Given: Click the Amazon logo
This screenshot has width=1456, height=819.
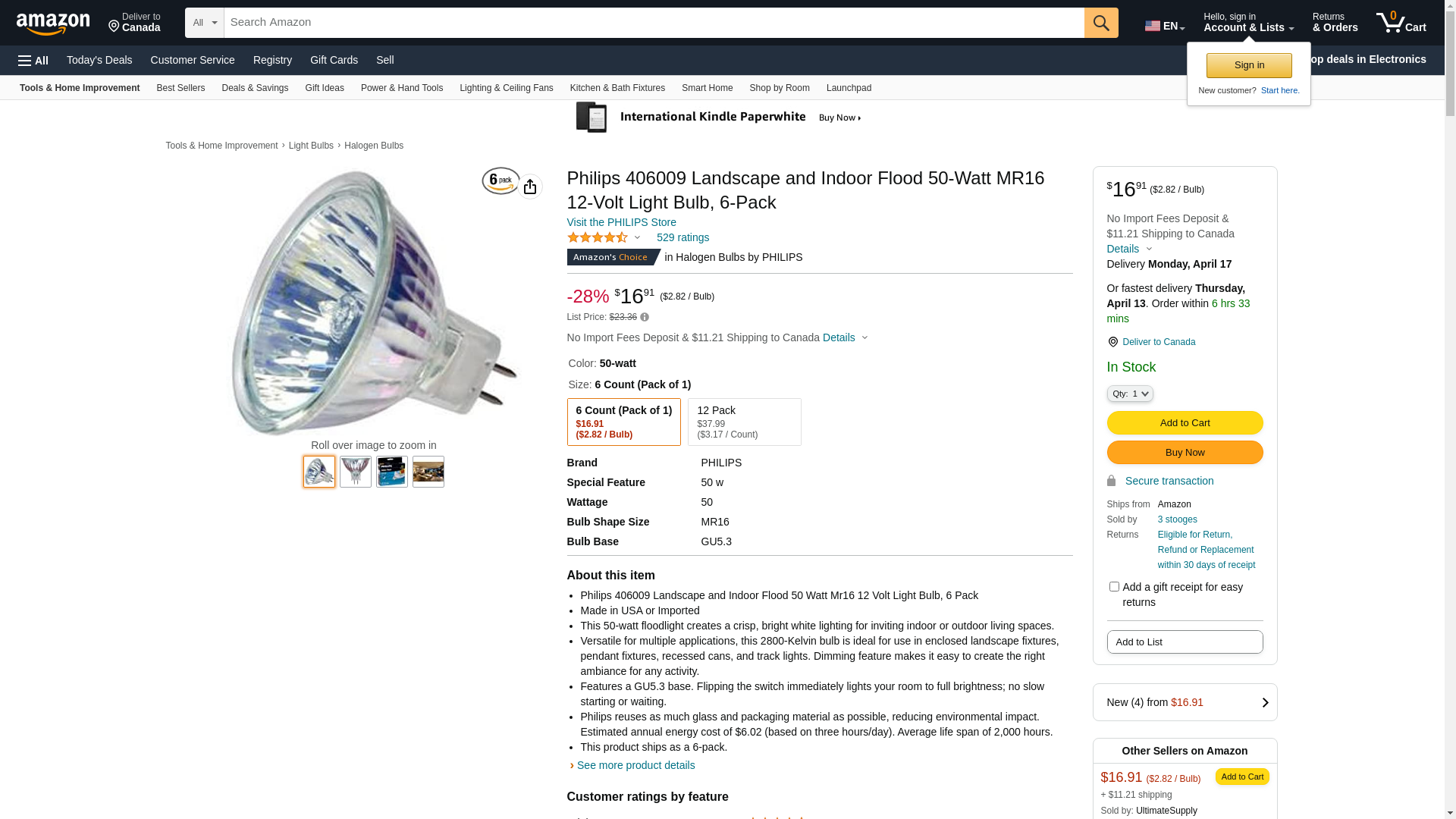Looking at the screenshot, I should pyautogui.click(x=53, y=24).
